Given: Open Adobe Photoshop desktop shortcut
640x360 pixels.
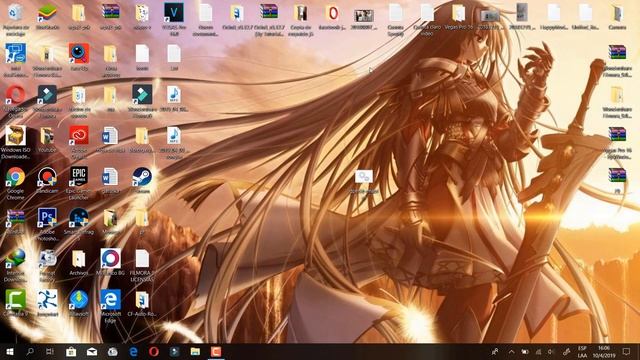Looking at the screenshot, I should click(x=47, y=218).
